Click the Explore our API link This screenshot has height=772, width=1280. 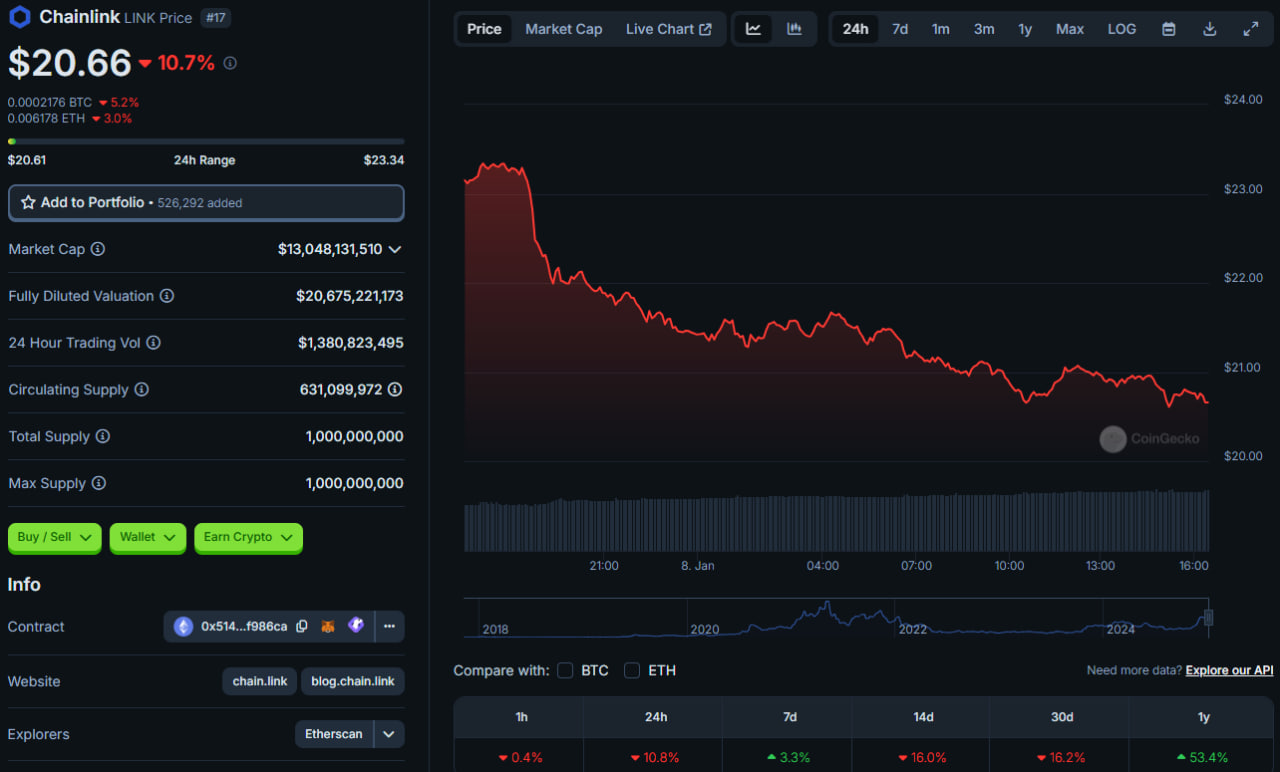coord(1229,670)
